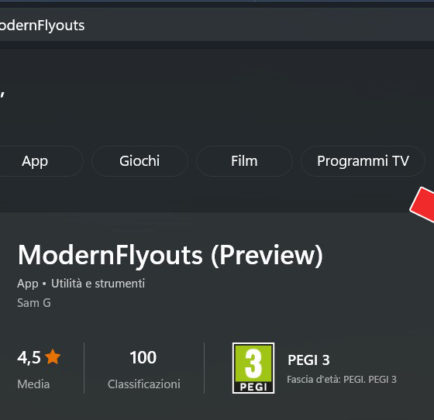
Task: Click the orange star rating icon
Action: pos(53,357)
